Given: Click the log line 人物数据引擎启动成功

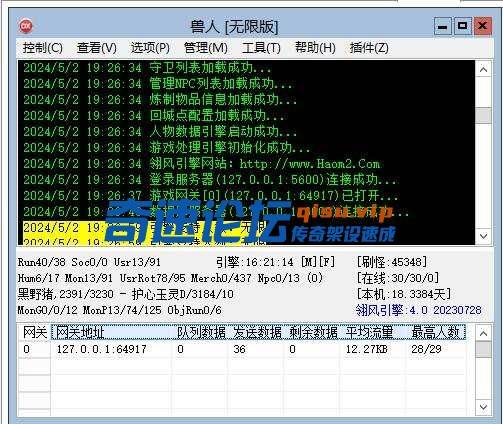Looking at the screenshot, I should pyautogui.click(x=160, y=132).
